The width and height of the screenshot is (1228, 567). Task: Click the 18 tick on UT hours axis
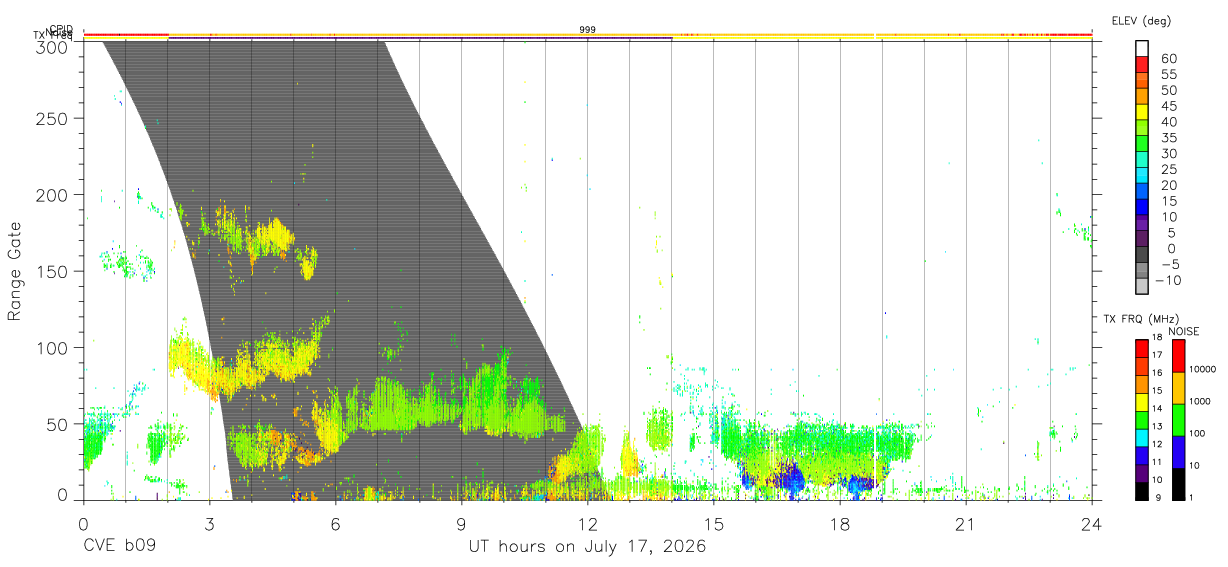(x=840, y=523)
